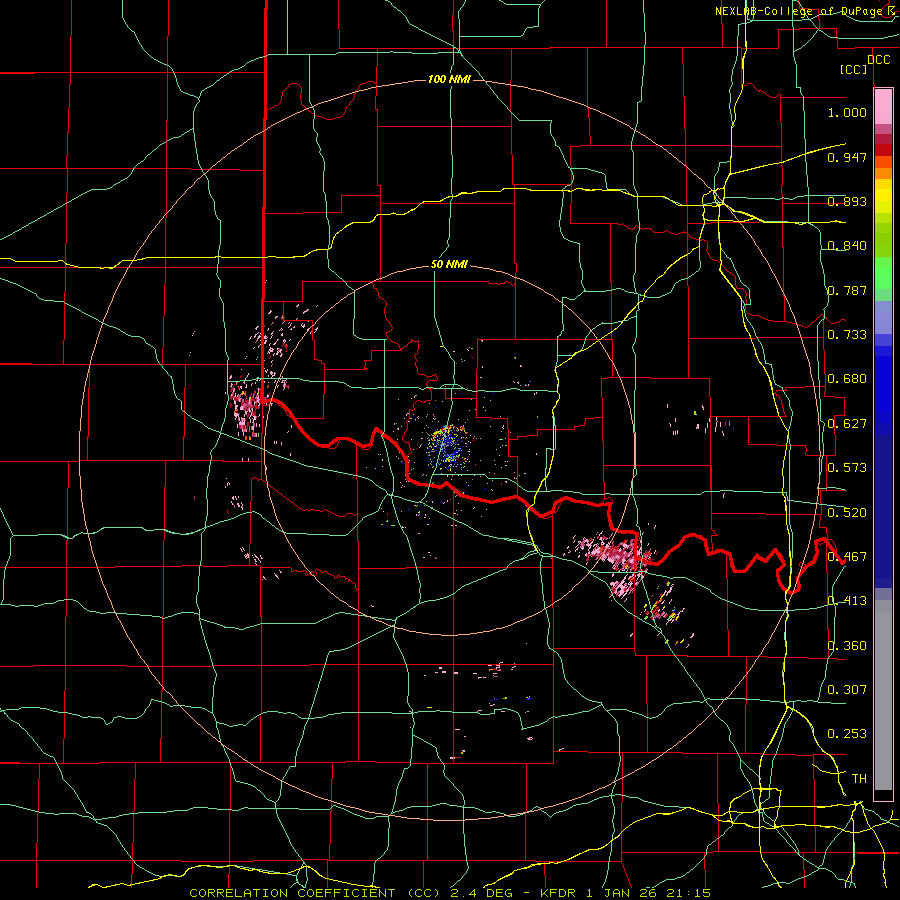Click the pink echo cluster west along the state border
The image size is (900, 900).
[247, 405]
